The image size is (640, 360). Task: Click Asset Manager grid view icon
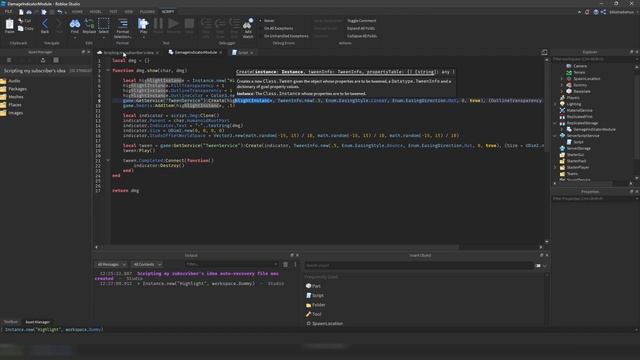(x=56, y=60)
